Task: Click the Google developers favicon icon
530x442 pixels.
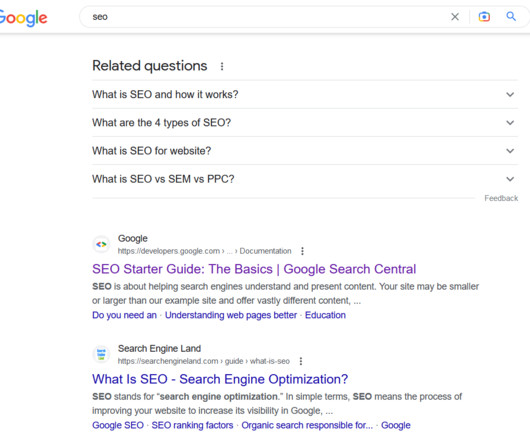Action: (101, 244)
